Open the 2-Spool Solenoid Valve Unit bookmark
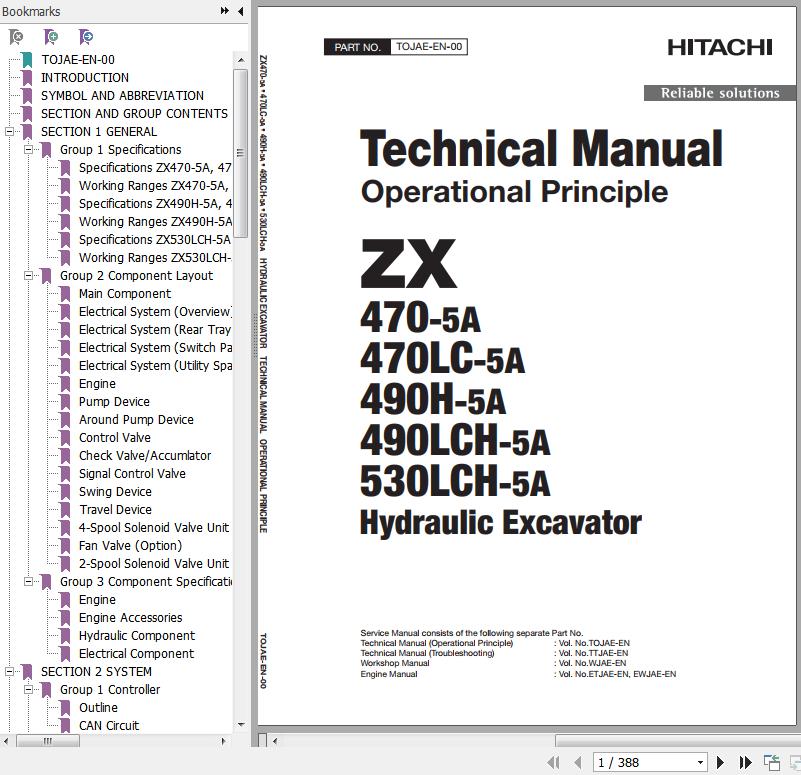This screenshot has width=801, height=775. pyautogui.click(x=154, y=563)
